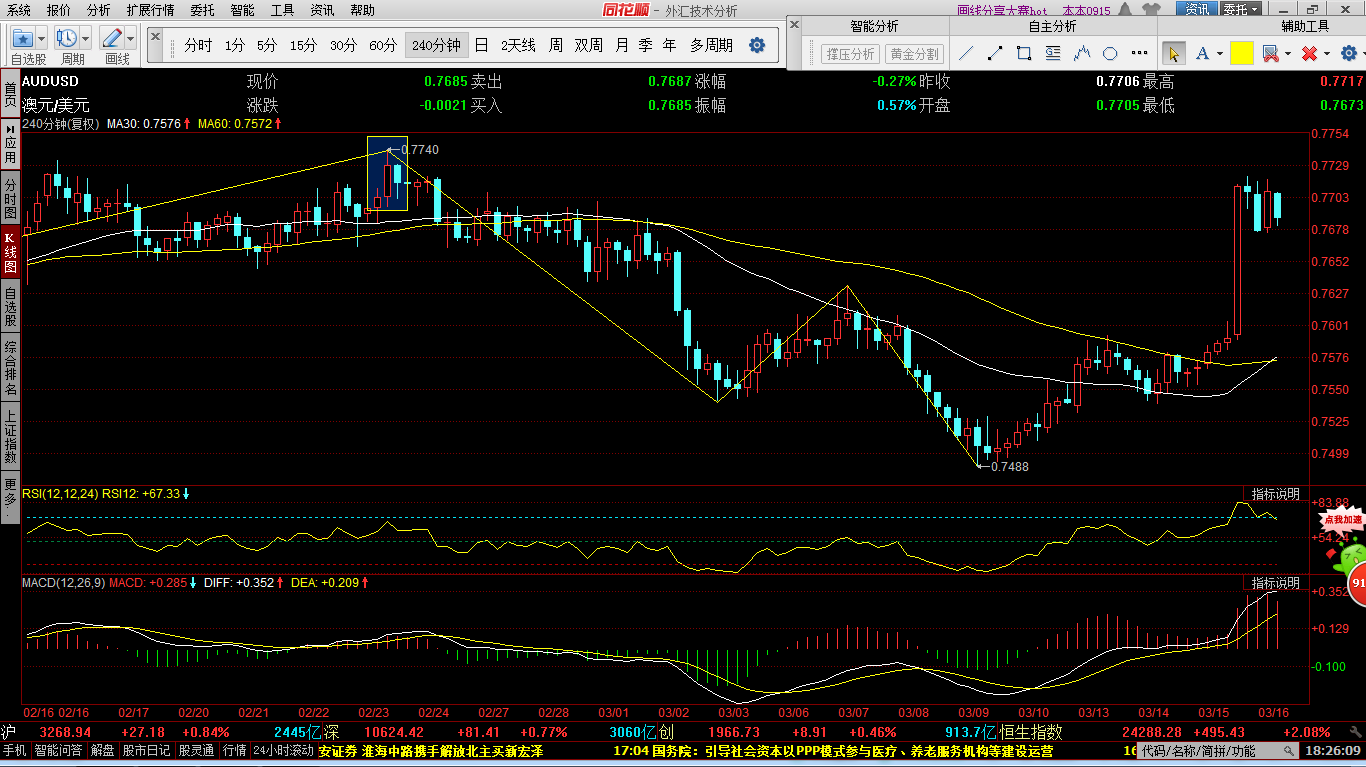Switch chart to 1分 period
The height and width of the screenshot is (767, 1366).
pos(234,45)
